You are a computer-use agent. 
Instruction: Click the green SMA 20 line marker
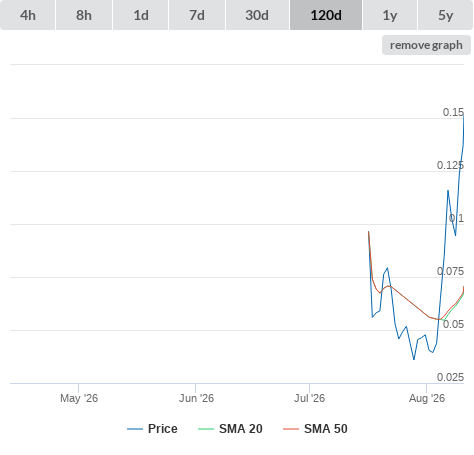(x=206, y=429)
